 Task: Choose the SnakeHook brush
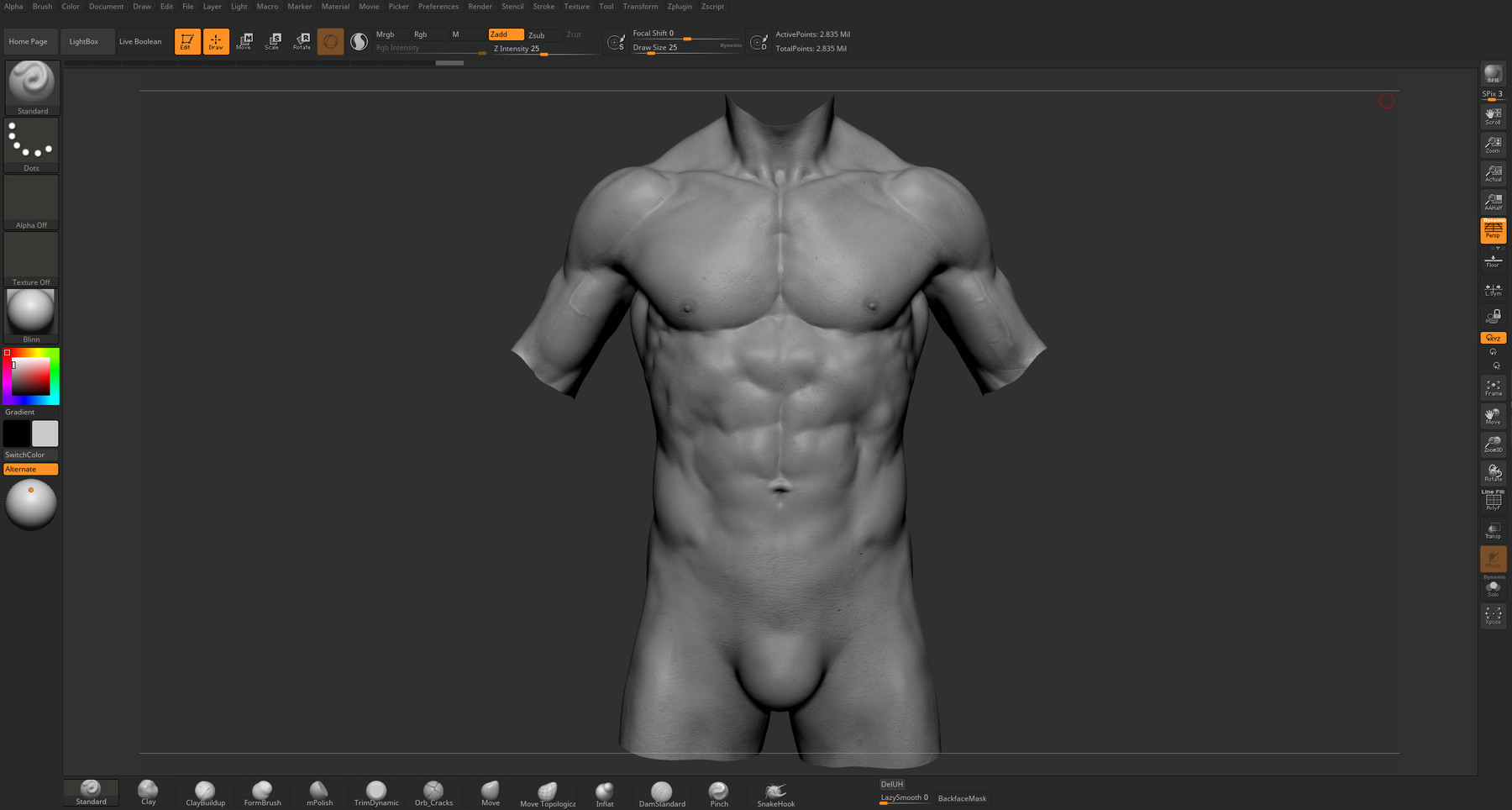(x=775, y=792)
